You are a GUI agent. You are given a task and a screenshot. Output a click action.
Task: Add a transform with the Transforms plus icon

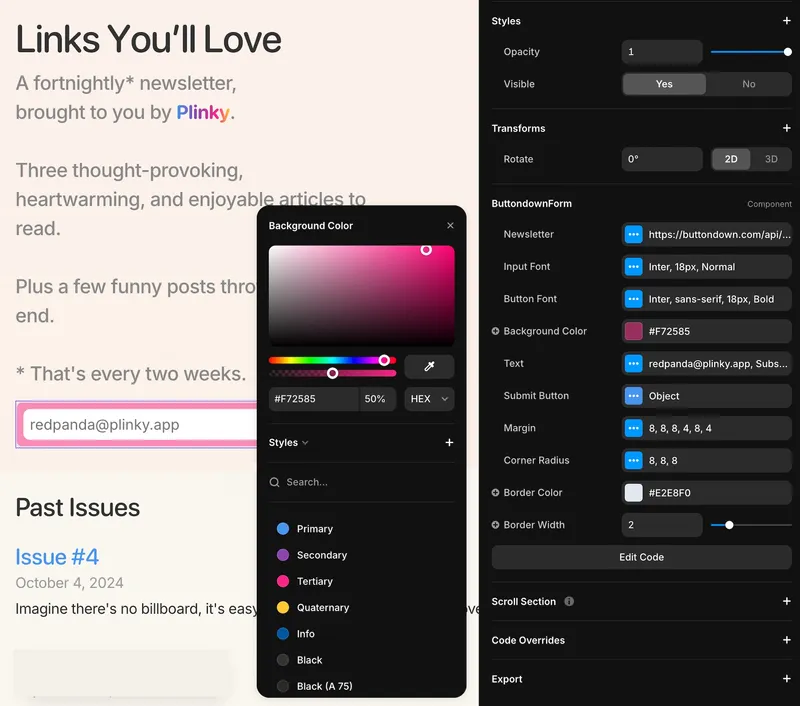click(786, 128)
